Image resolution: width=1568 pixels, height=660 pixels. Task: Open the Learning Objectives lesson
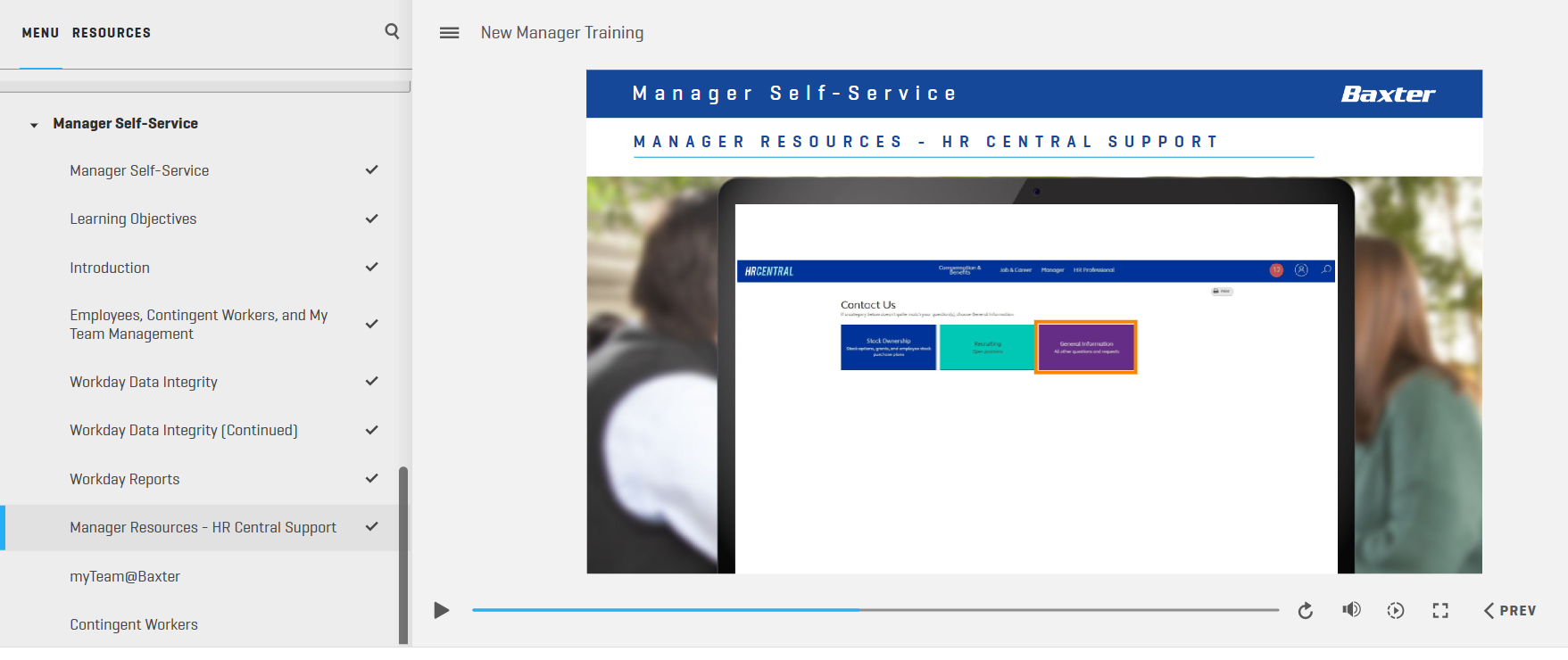[x=204, y=219]
